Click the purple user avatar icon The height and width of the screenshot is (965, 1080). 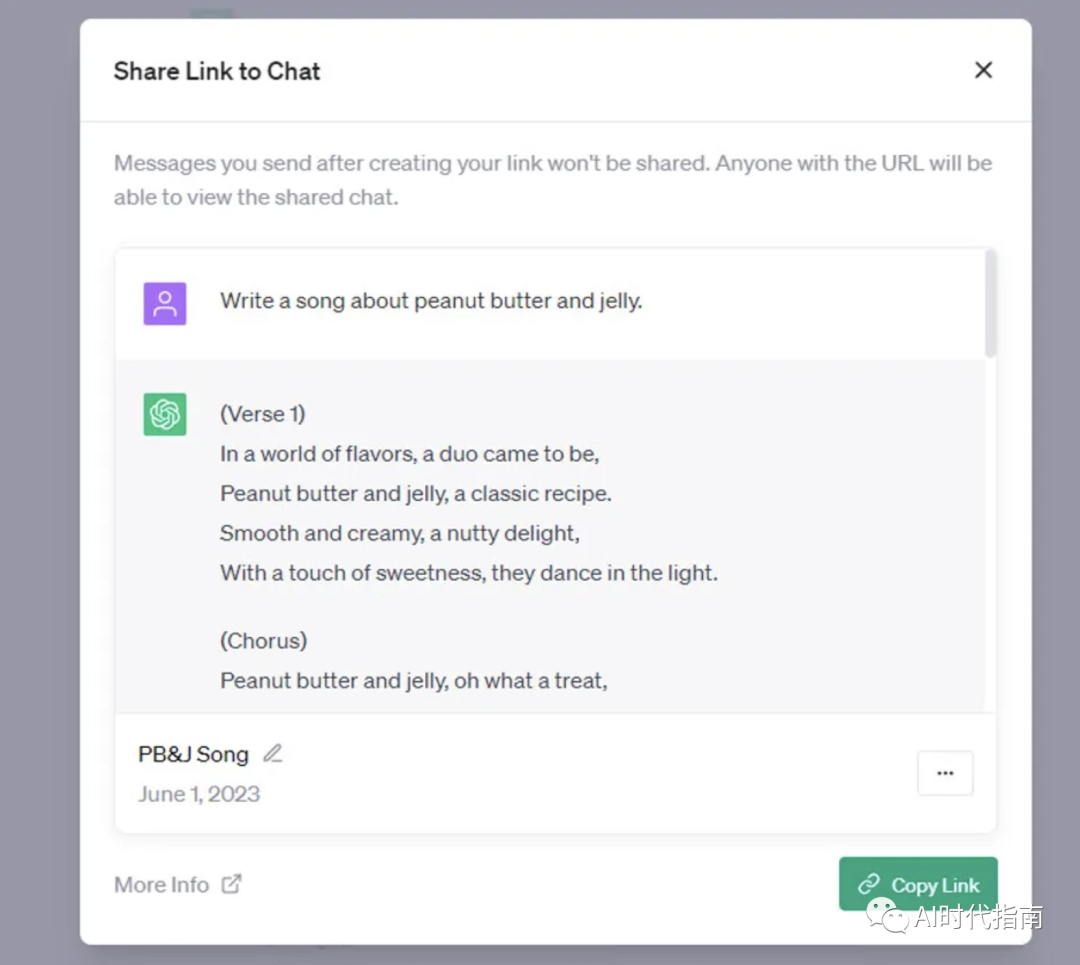(x=165, y=303)
